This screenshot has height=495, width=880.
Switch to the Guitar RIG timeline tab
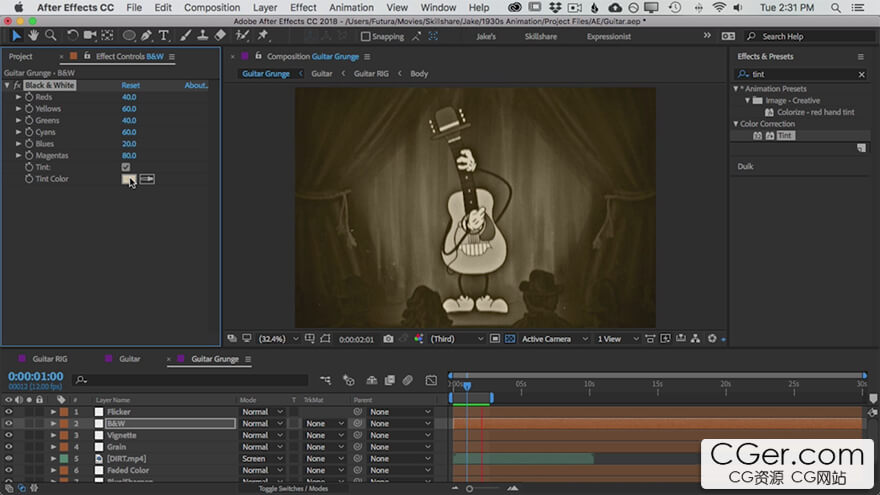point(50,358)
